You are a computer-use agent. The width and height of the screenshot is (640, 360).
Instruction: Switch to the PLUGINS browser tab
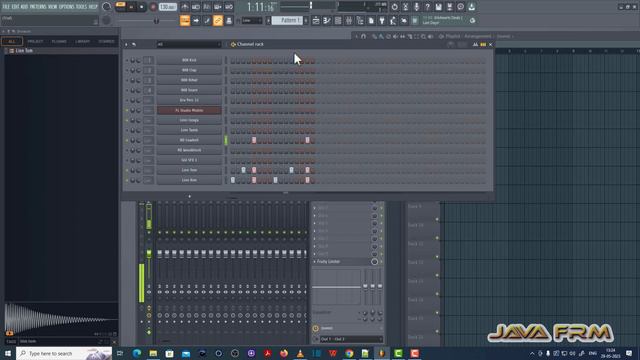coord(59,41)
